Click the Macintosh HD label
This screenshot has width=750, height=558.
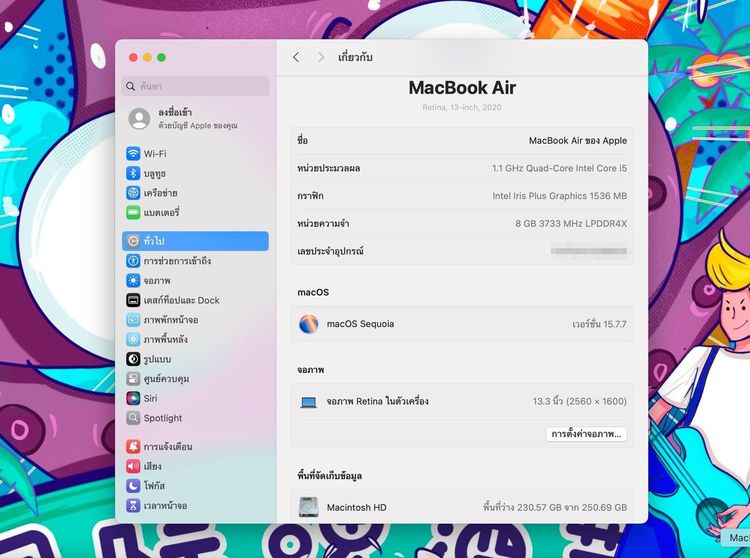click(356, 507)
